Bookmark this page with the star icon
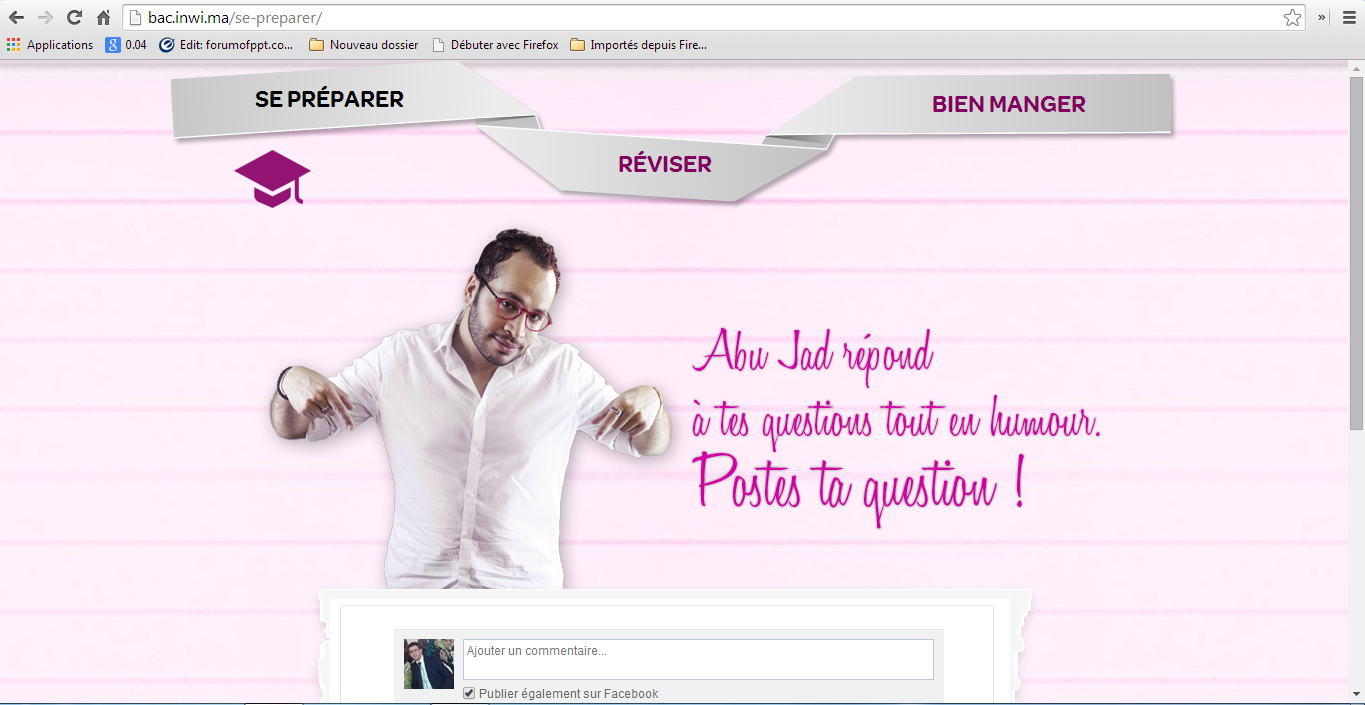The height and width of the screenshot is (705, 1365). [x=1292, y=17]
